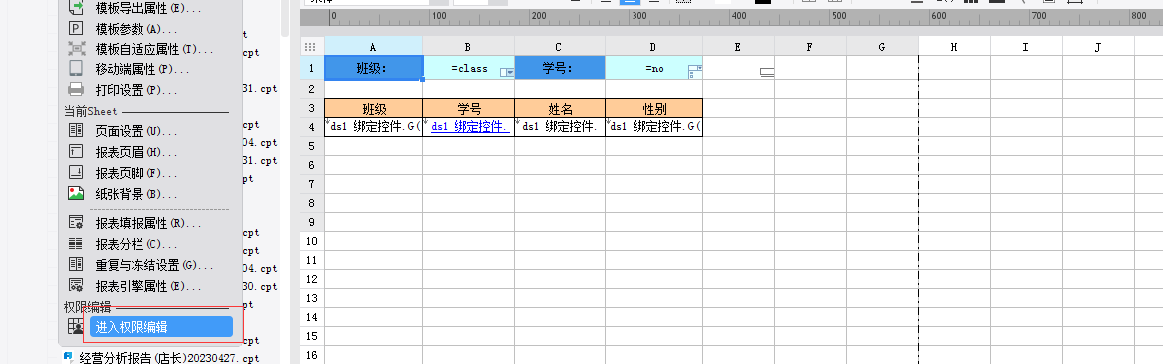Select row 3 header

tap(312, 108)
